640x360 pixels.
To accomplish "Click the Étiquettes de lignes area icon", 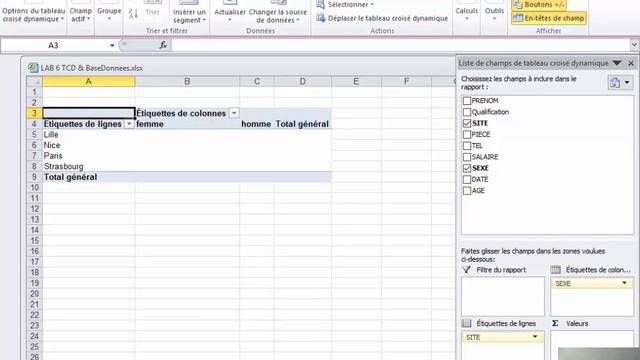I will click(x=466, y=323).
